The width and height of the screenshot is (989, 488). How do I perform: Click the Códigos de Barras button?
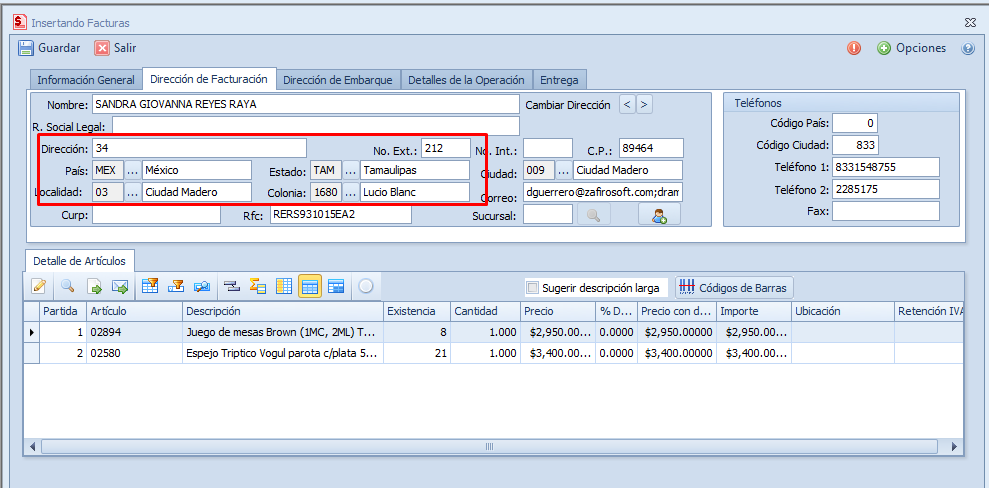tap(734, 288)
